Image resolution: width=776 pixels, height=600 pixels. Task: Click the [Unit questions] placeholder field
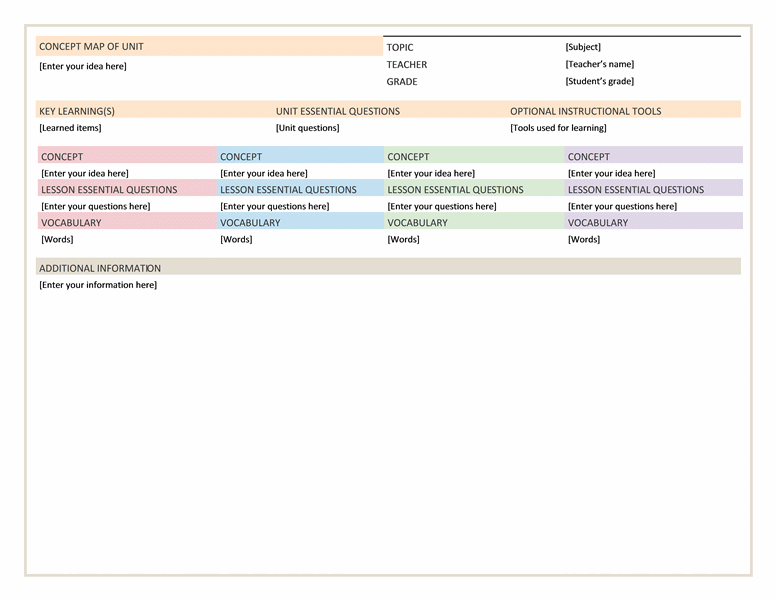click(307, 128)
